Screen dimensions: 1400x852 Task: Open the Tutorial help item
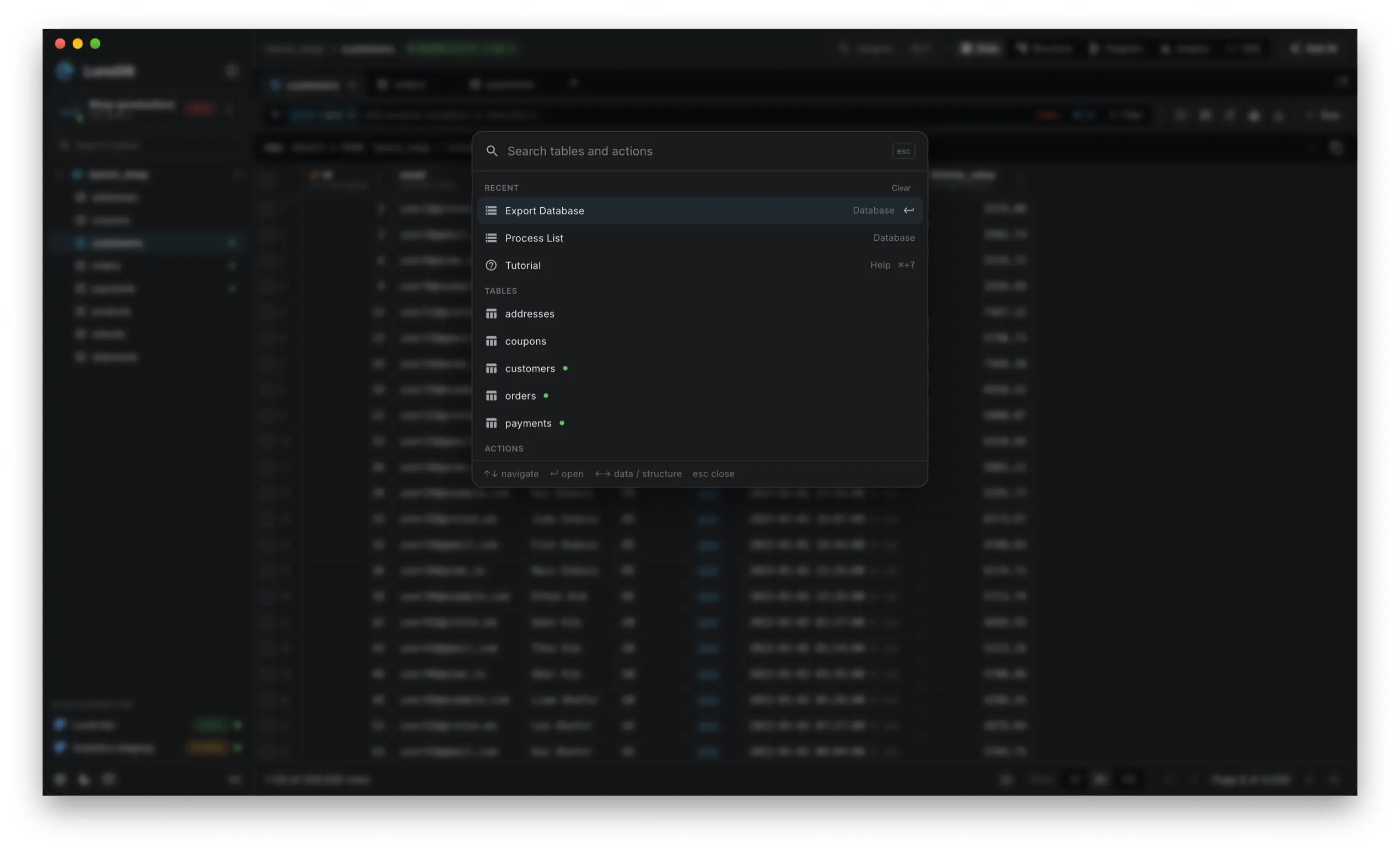(x=699, y=265)
